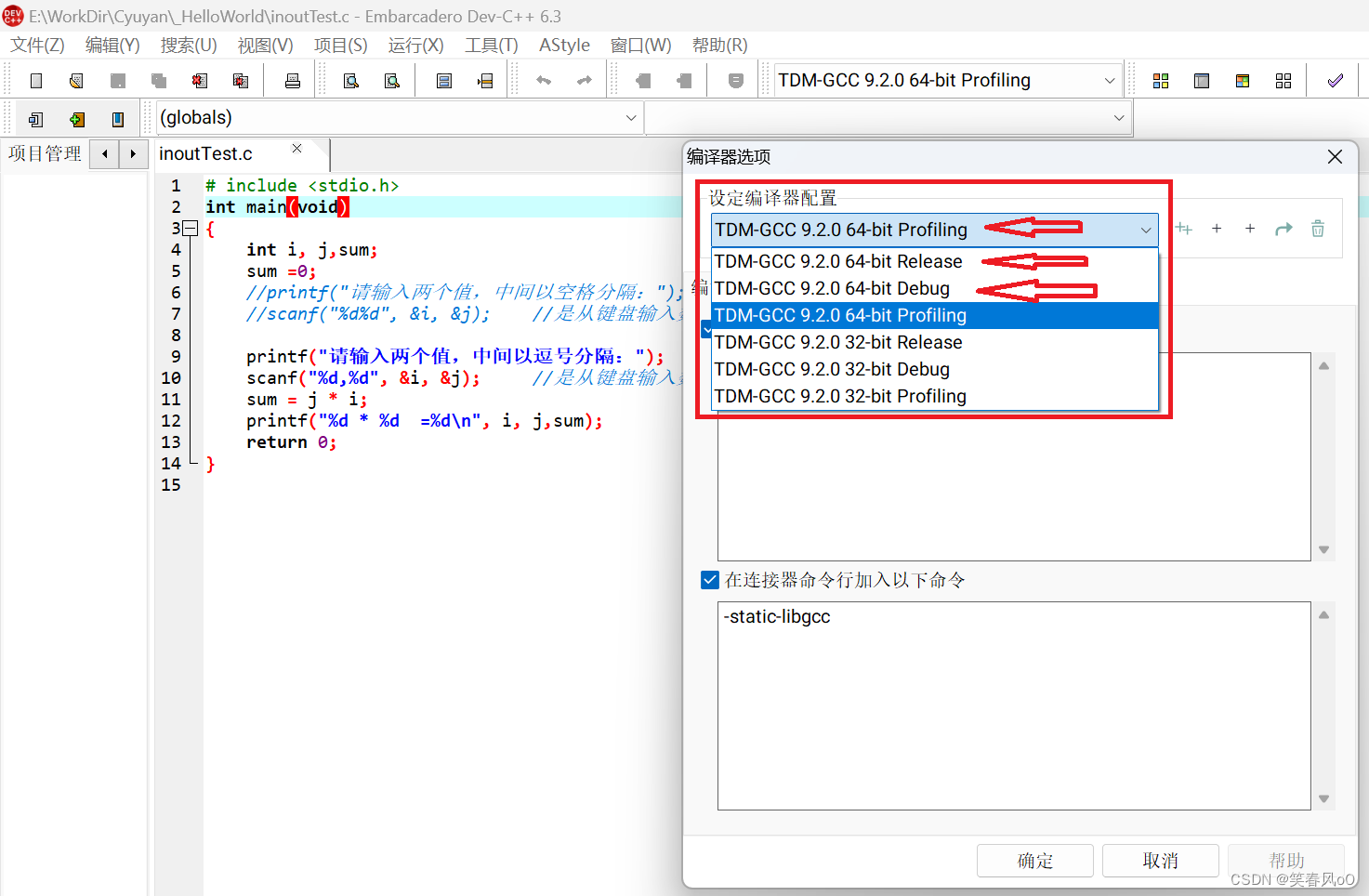Click the Compile icon with four colored squares
This screenshot has height=896, width=1369.
(x=1161, y=81)
